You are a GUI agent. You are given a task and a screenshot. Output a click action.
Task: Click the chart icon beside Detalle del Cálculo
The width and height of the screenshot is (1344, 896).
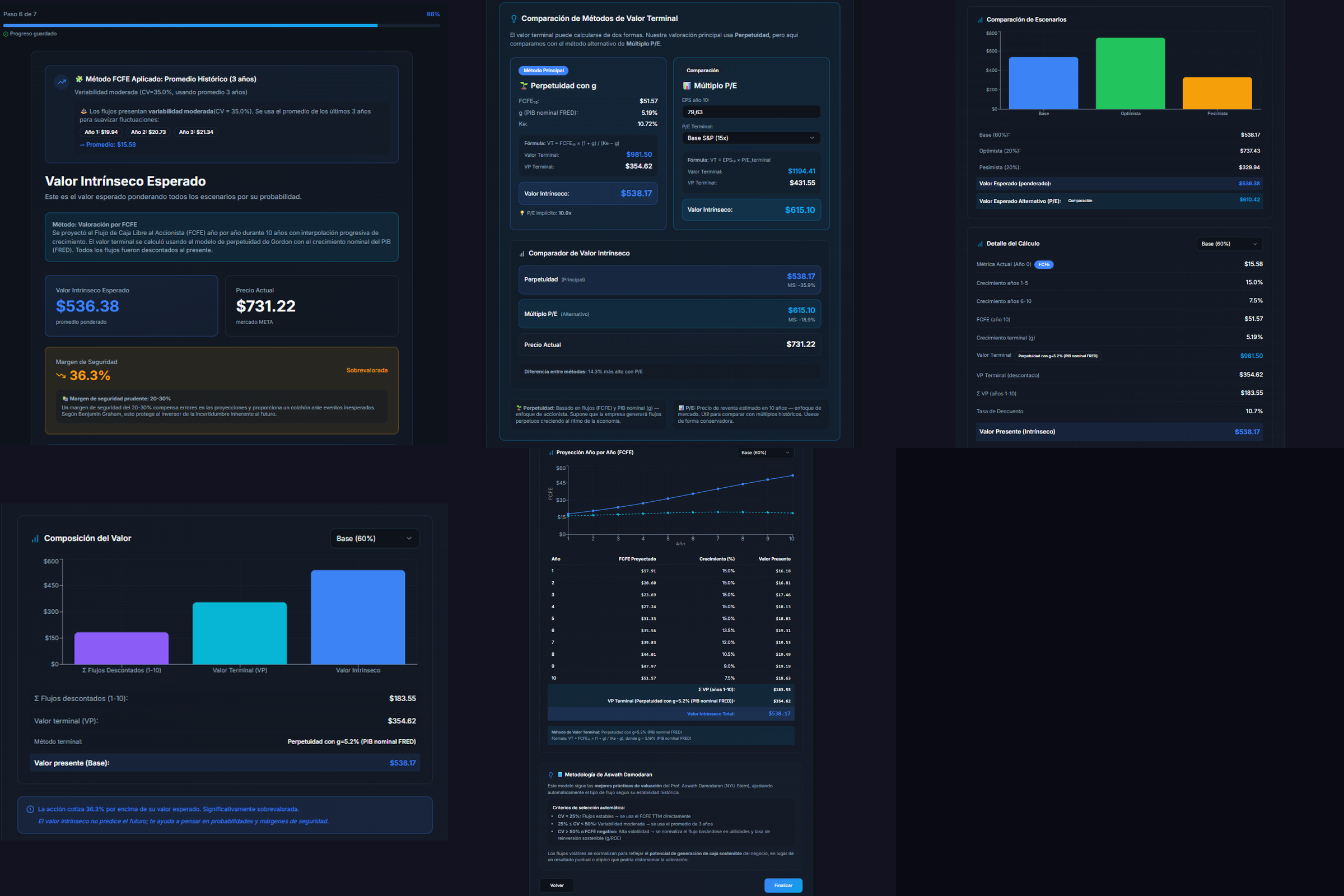pos(980,244)
